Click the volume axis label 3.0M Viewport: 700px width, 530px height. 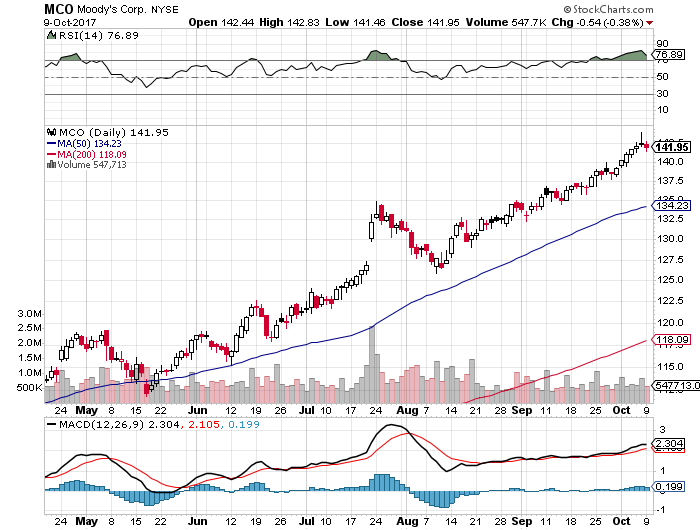[x=30, y=313]
